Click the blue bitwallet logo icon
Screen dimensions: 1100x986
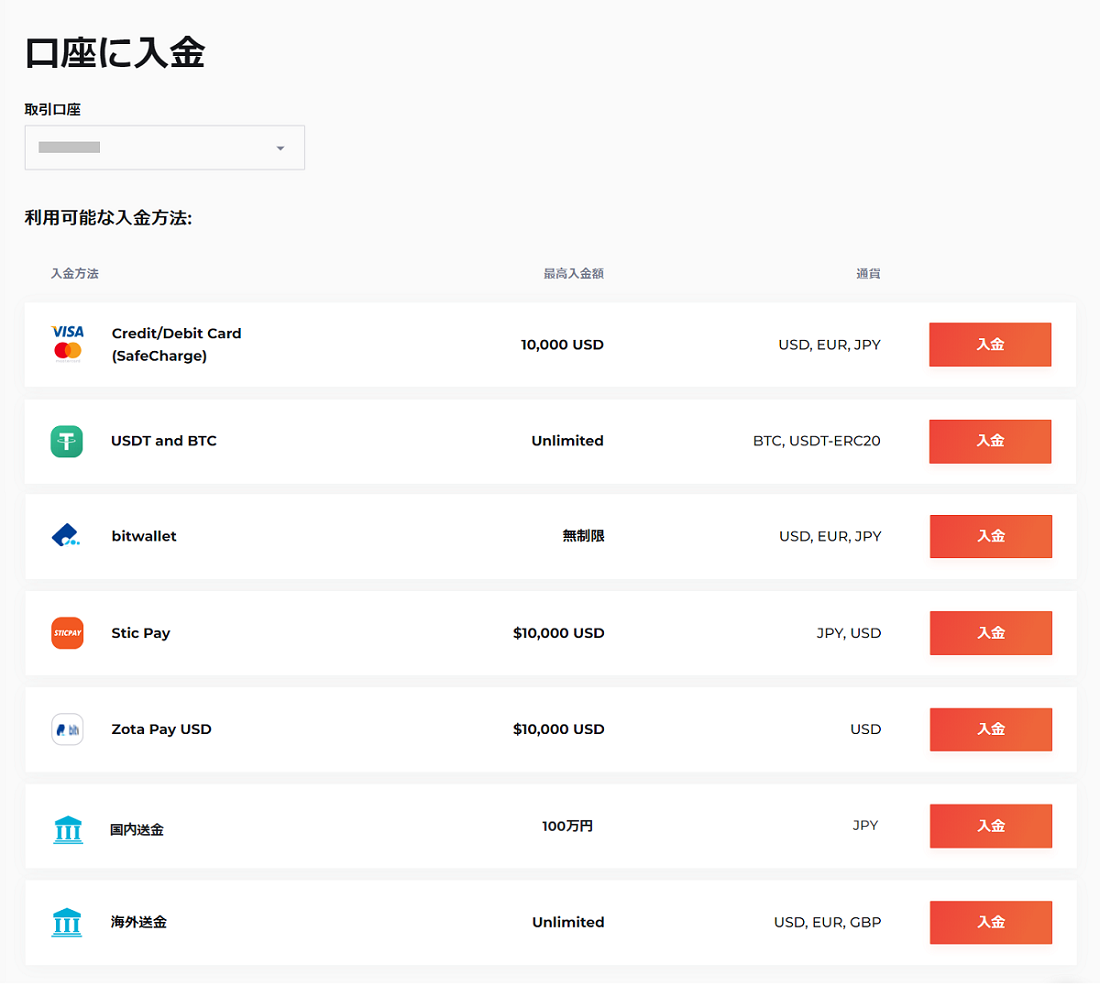(x=66, y=536)
